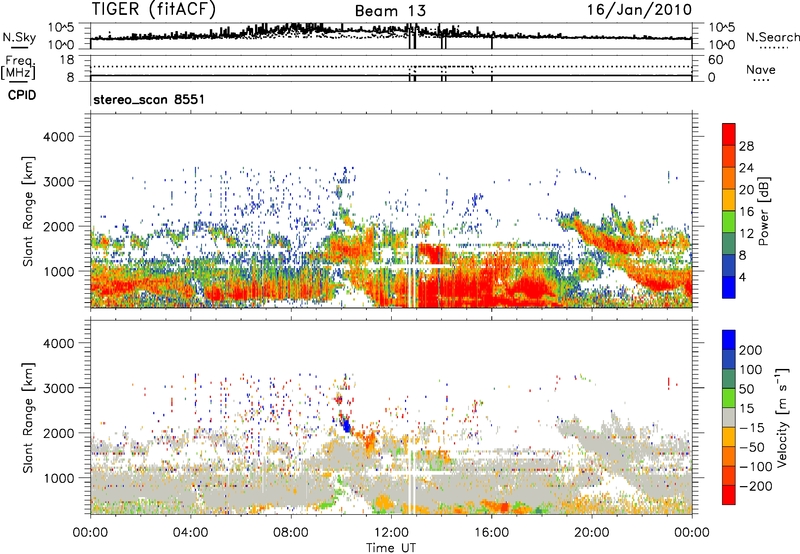Click the 'Slant Range [km]' label of power panel
Viewport: 800px width, 554px height.
(28, 211)
